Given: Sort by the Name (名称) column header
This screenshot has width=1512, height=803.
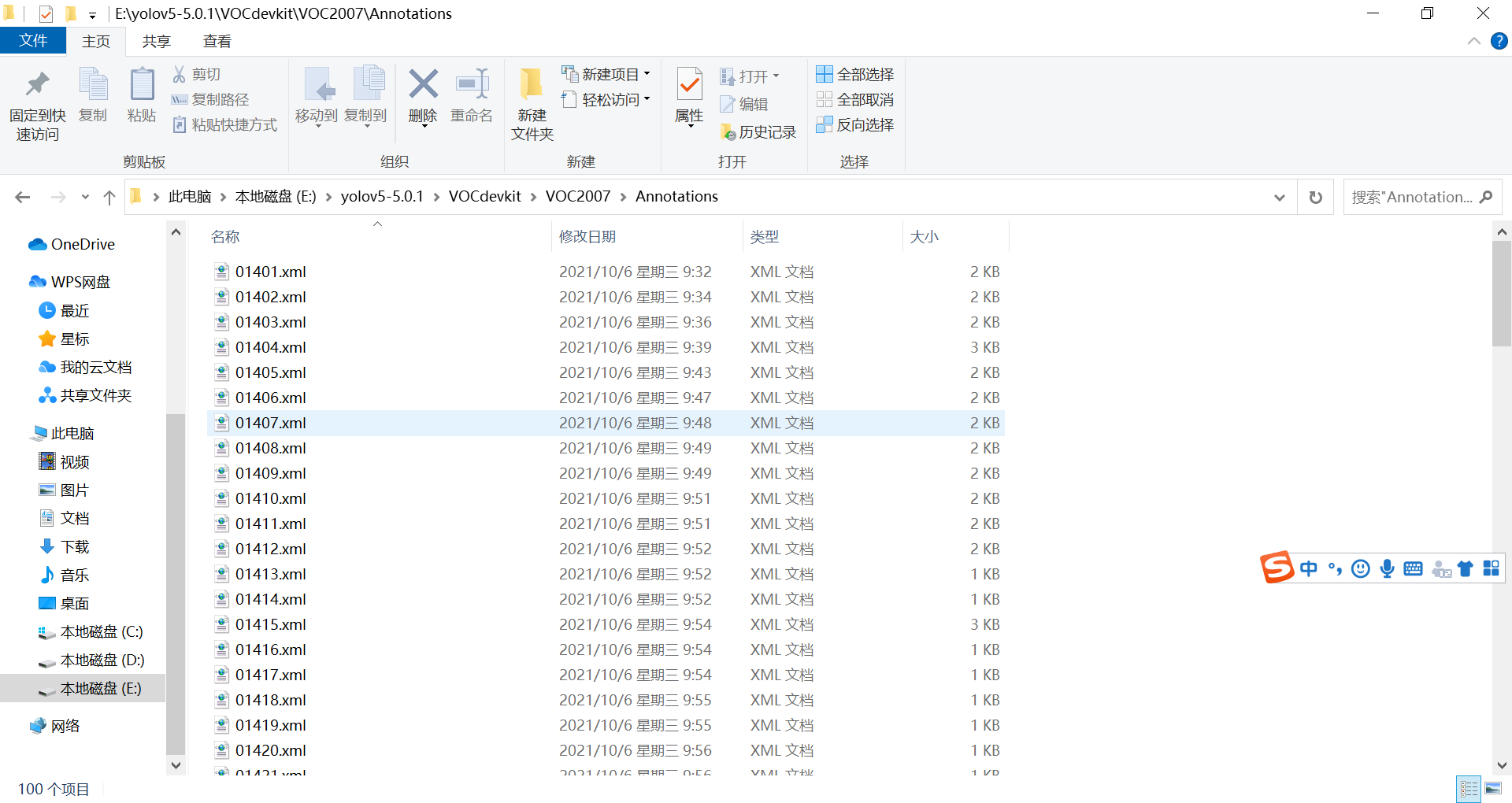Looking at the screenshot, I should click(225, 236).
